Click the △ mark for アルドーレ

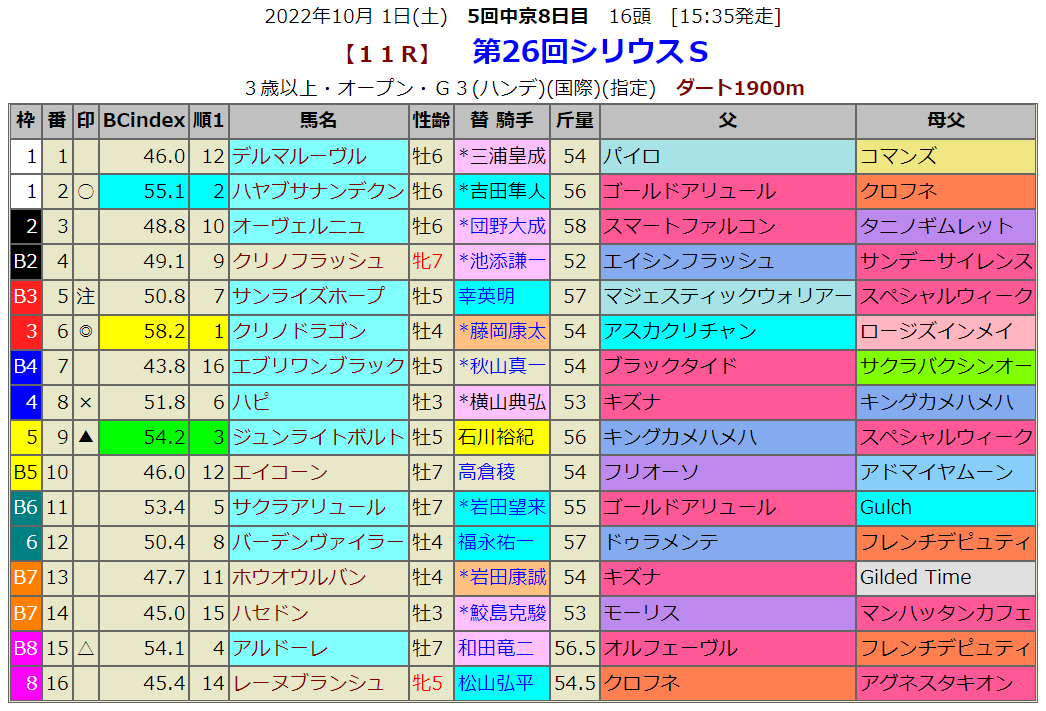(86, 648)
